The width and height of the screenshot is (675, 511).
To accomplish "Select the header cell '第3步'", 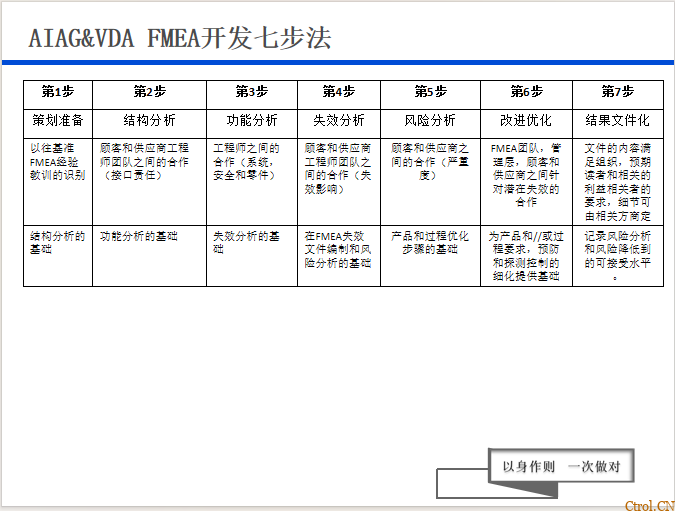I will click(252, 95).
